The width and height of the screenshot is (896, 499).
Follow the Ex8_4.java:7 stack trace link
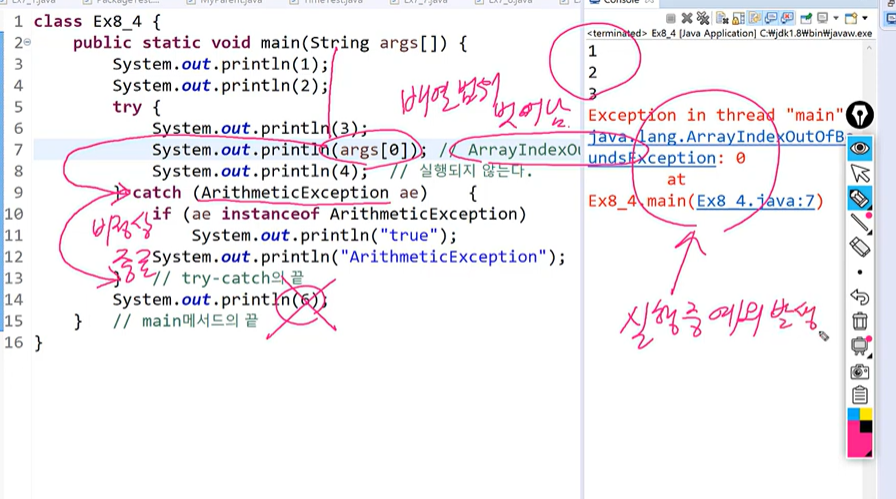click(x=755, y=201)
